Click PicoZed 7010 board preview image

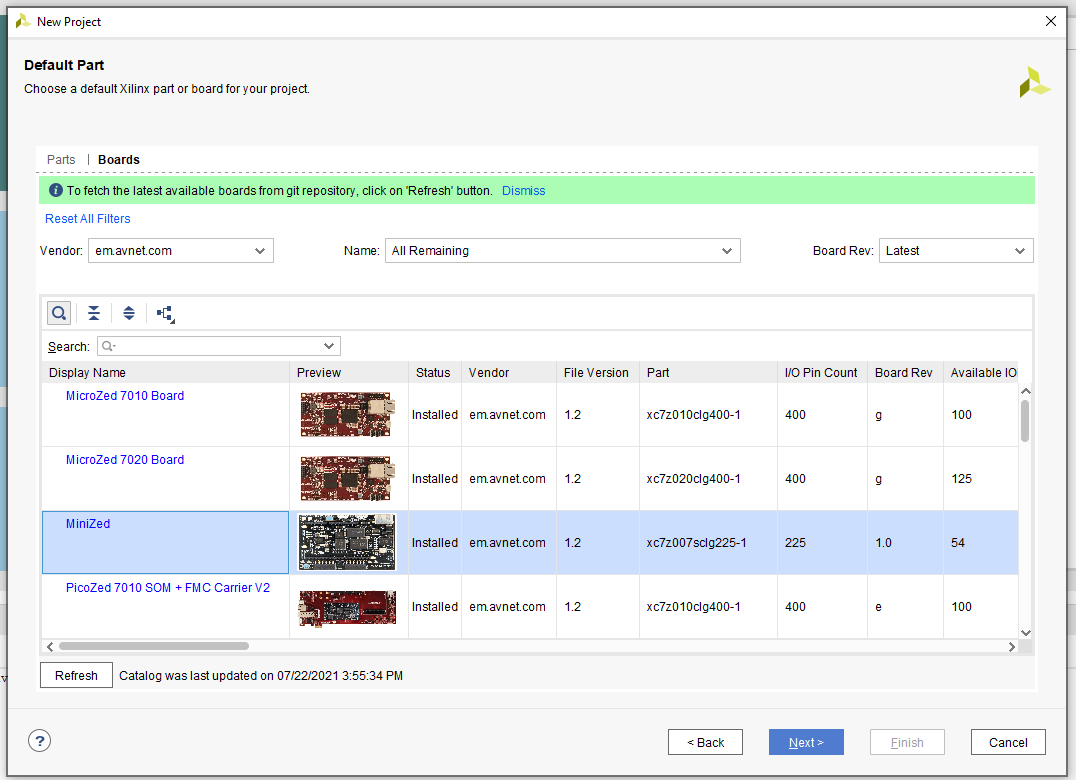click(x=347, y=606)
